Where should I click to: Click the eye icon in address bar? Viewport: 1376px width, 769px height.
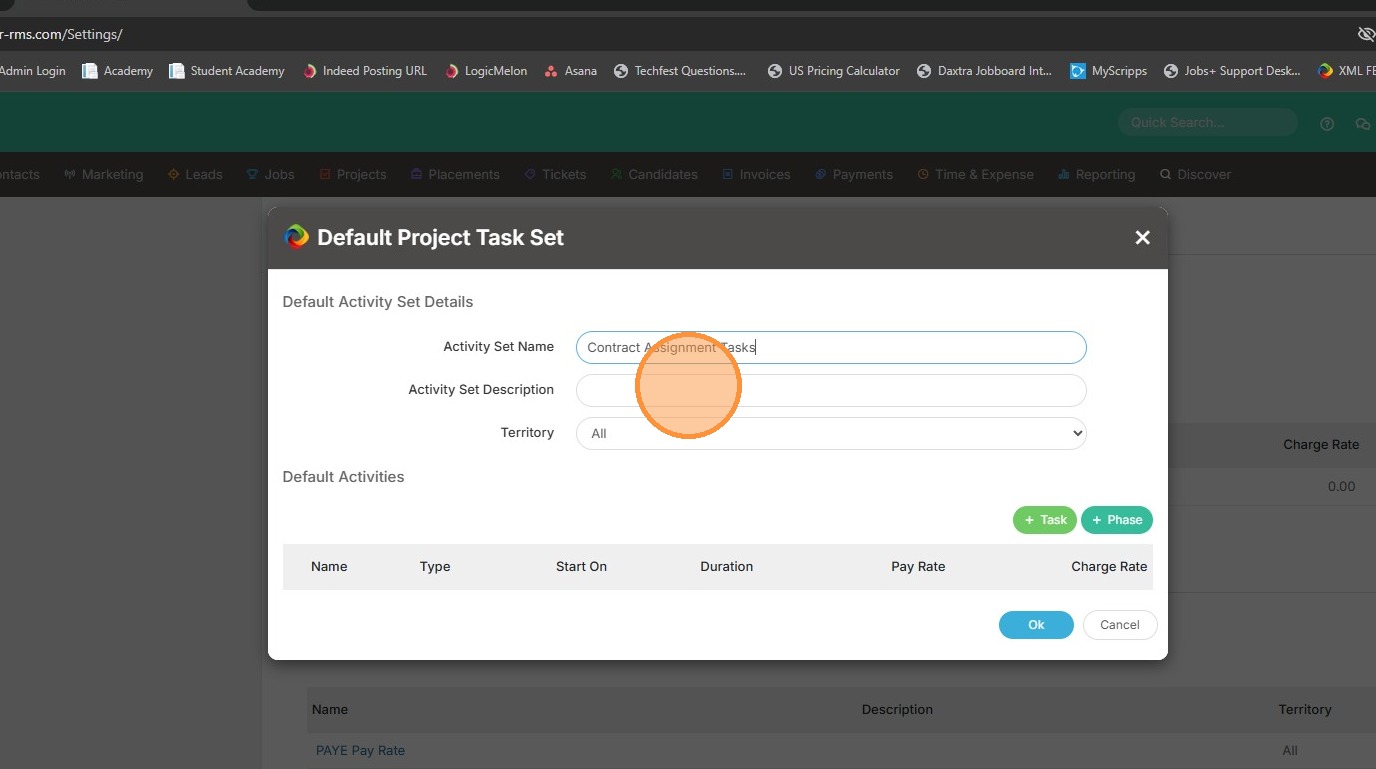[x=1366, y=34]
